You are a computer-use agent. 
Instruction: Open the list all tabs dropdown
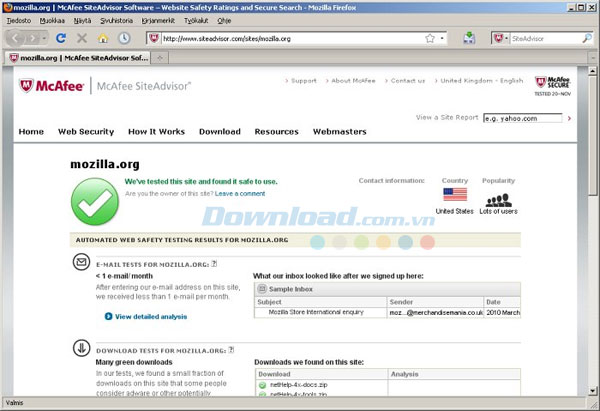593,58
